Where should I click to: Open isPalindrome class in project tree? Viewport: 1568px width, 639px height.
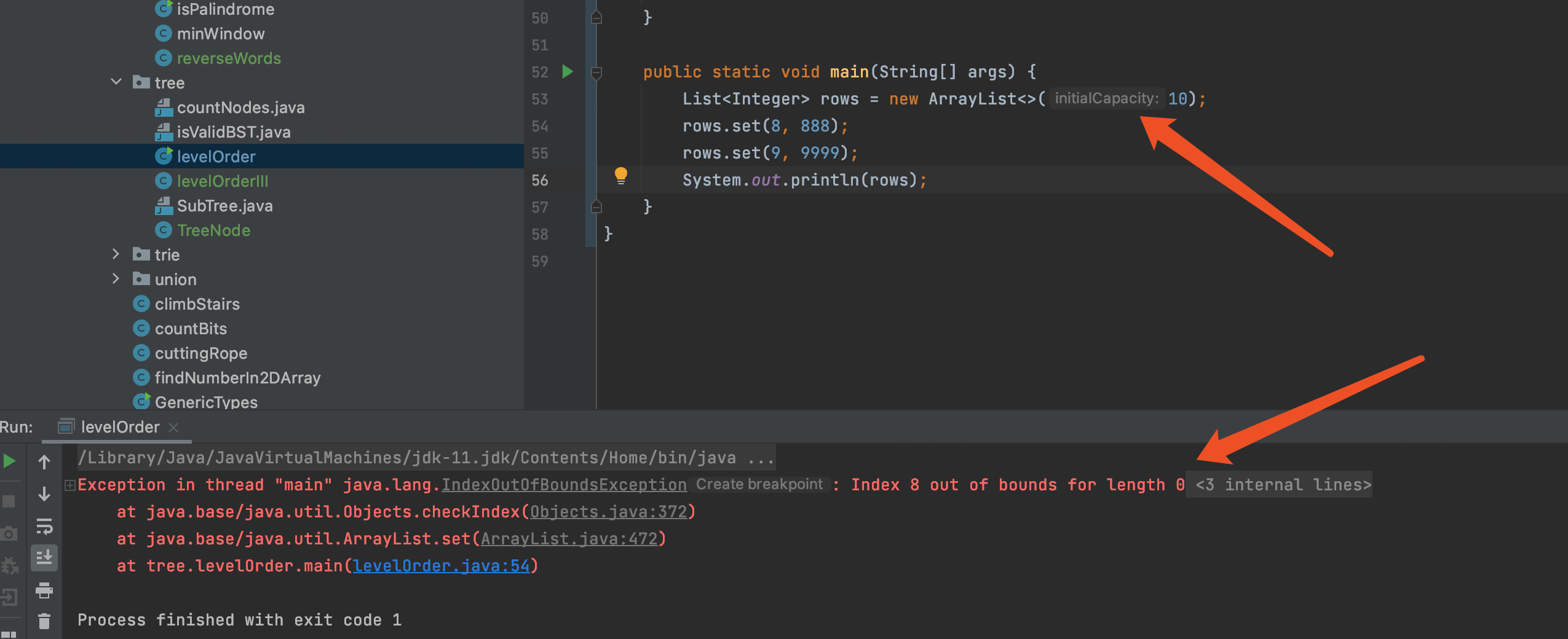(x=226, y=9)
